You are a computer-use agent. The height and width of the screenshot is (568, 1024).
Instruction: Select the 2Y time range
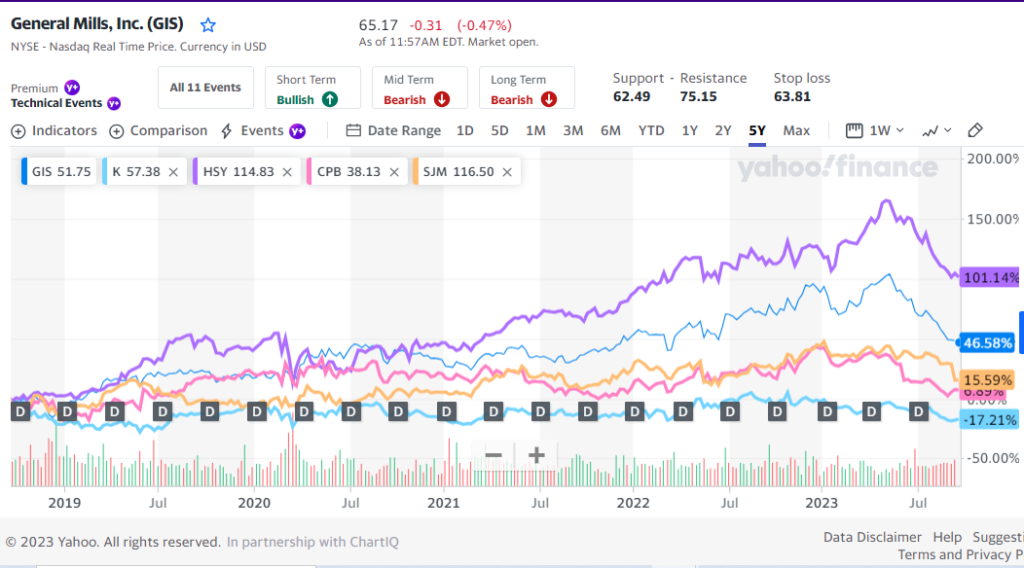point(723,131)
